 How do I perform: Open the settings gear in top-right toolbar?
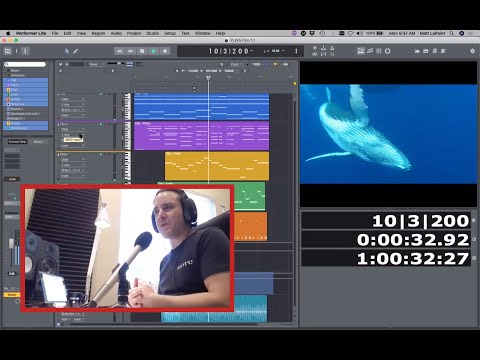tap(472, 51)
